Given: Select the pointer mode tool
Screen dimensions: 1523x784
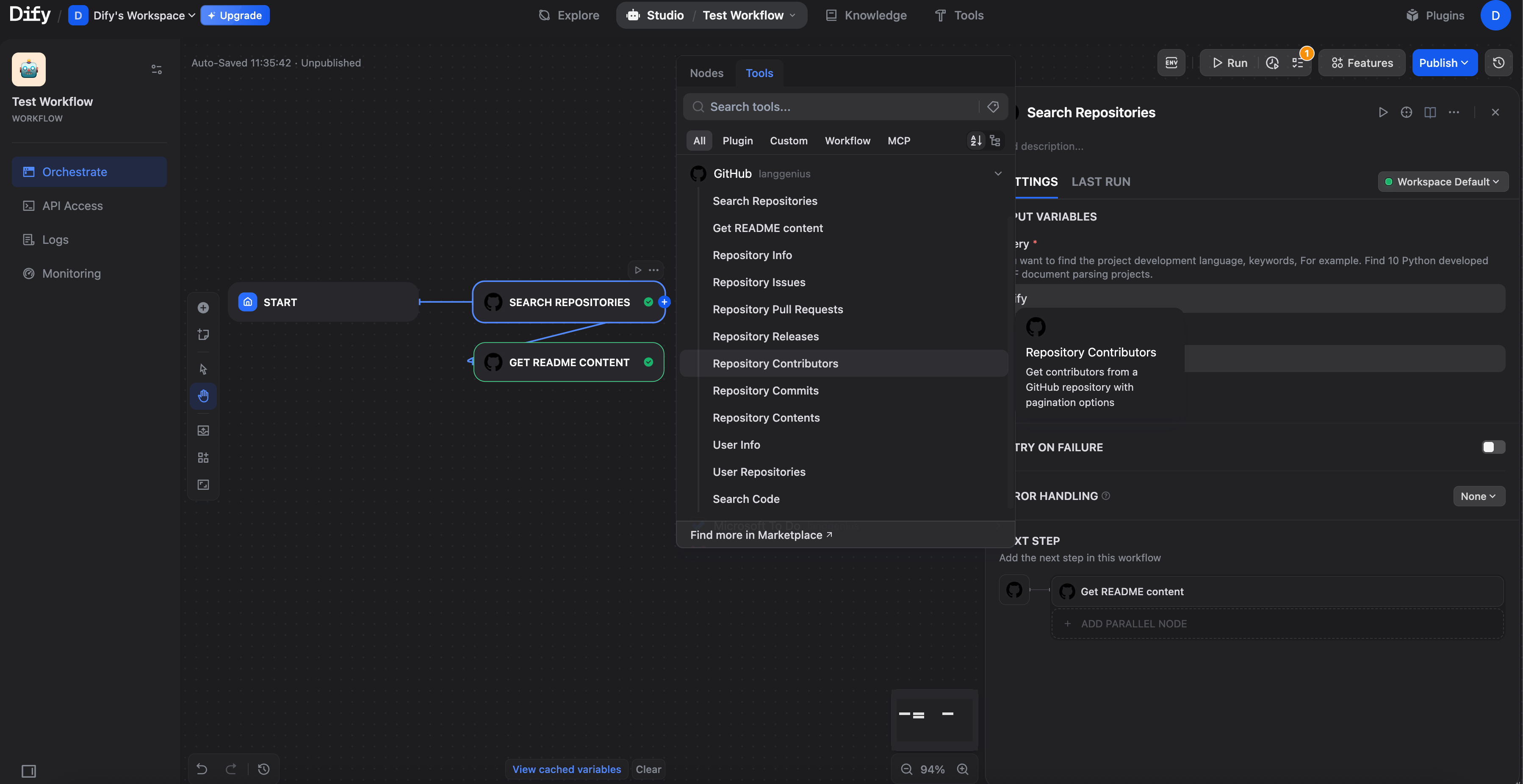Looking at the screenshot, I should [203, 369].
